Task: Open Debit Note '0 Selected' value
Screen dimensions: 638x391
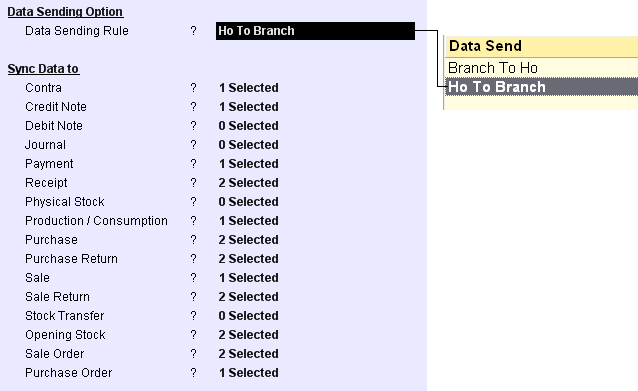Action: click(x=248, y=126)
